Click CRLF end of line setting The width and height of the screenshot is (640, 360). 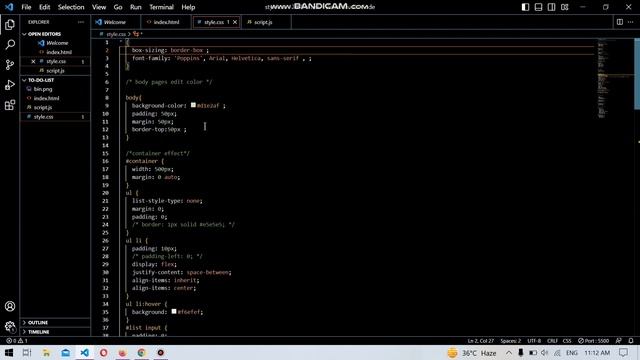point(552,340)
